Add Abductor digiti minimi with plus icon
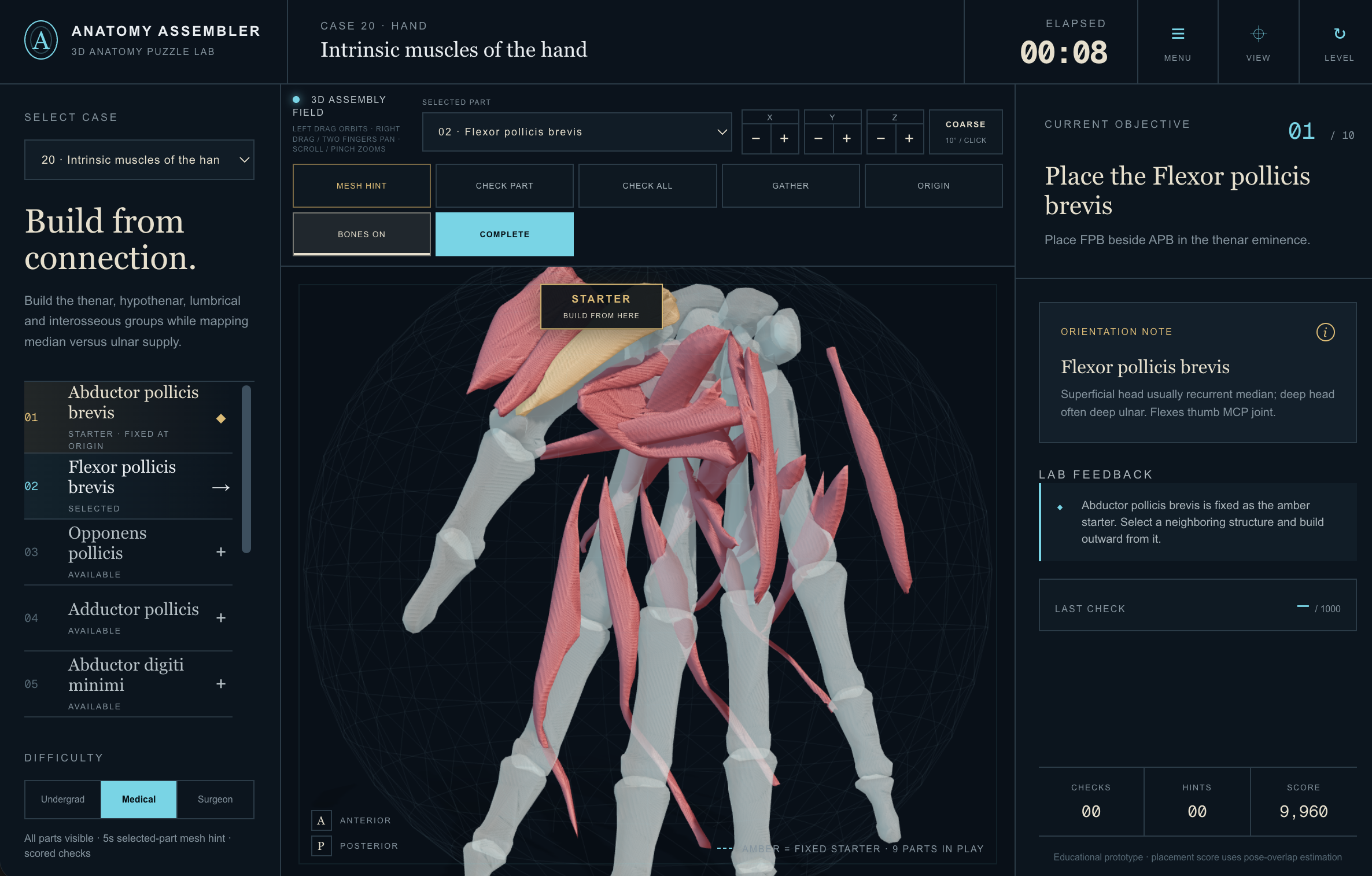This screenshot has width=1372, height=876. 221,684
